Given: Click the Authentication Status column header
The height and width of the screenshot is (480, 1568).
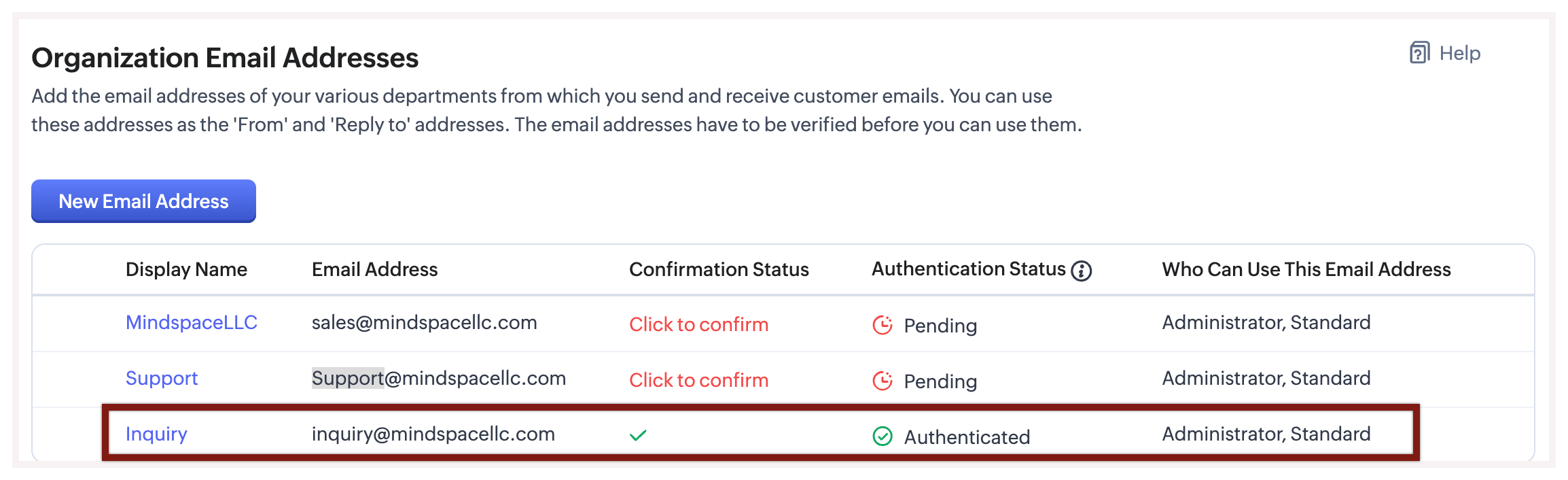Looking at the screenshot, I should click(x=968, y=269).
